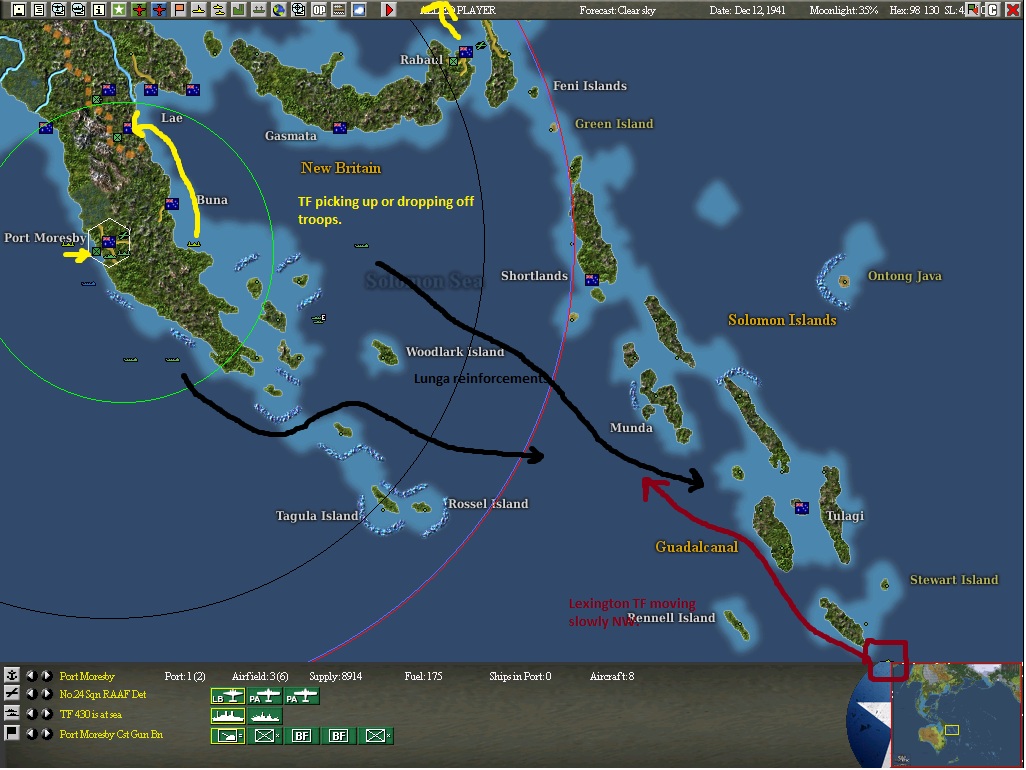Show previous land unit with Cst Gun Bn left arrow
Viewport: 1026px width, 770px height.
31,733
